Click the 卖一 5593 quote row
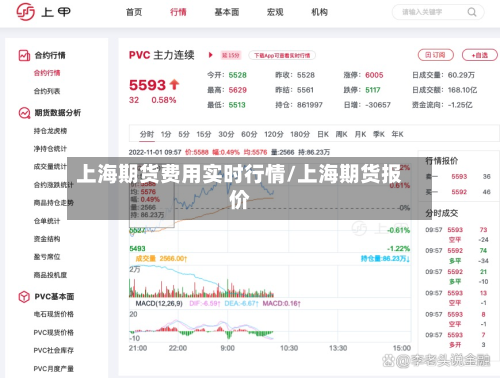The width and height of the screenshot is (500, 378). [458, 176]
